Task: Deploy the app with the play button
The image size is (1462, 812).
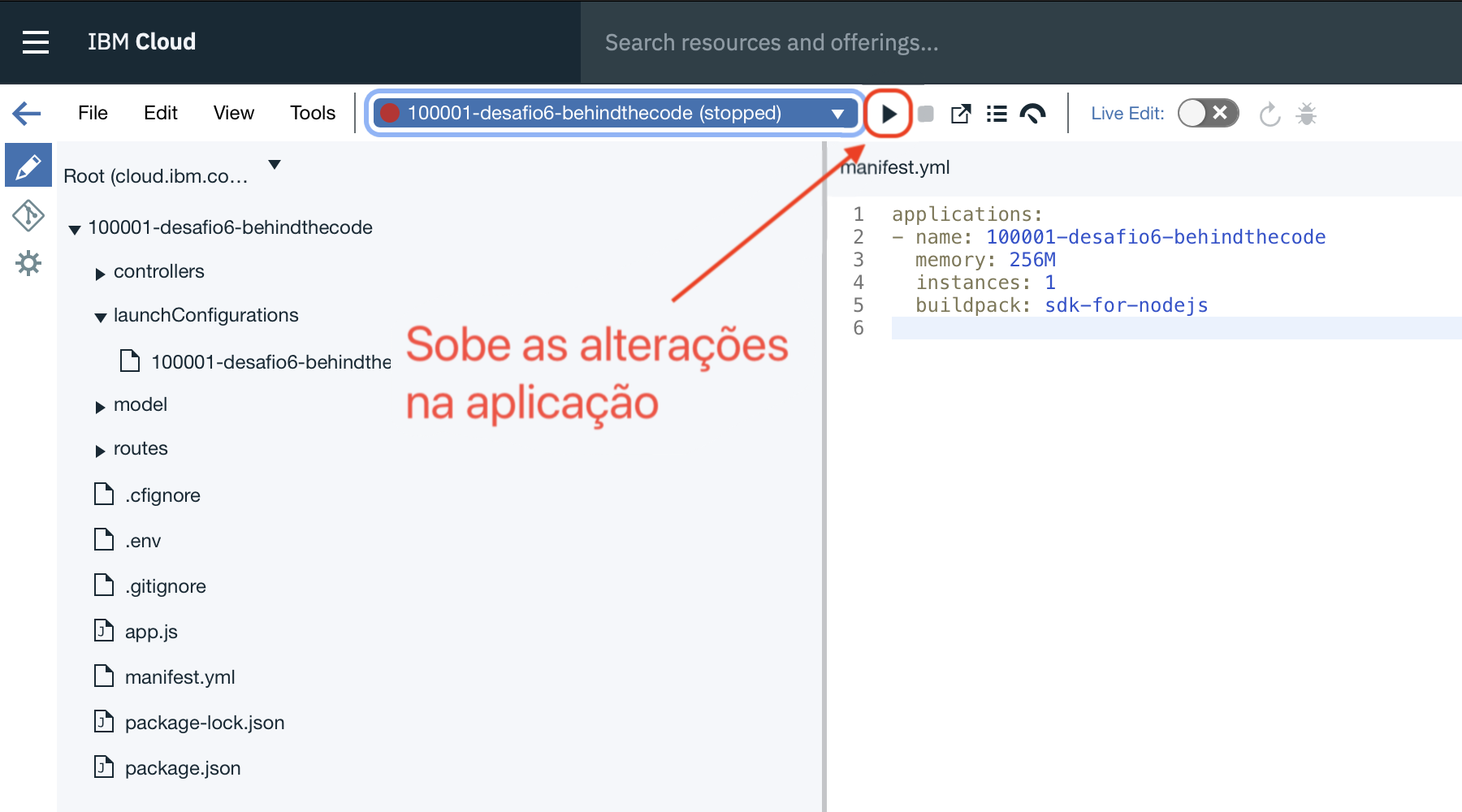Action: 889,114
